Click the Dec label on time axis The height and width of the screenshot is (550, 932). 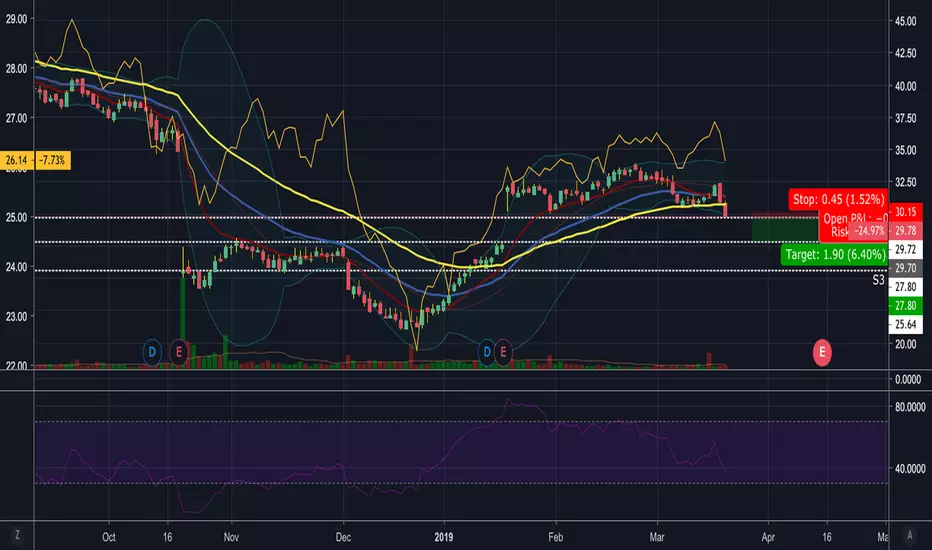point(343,537)
